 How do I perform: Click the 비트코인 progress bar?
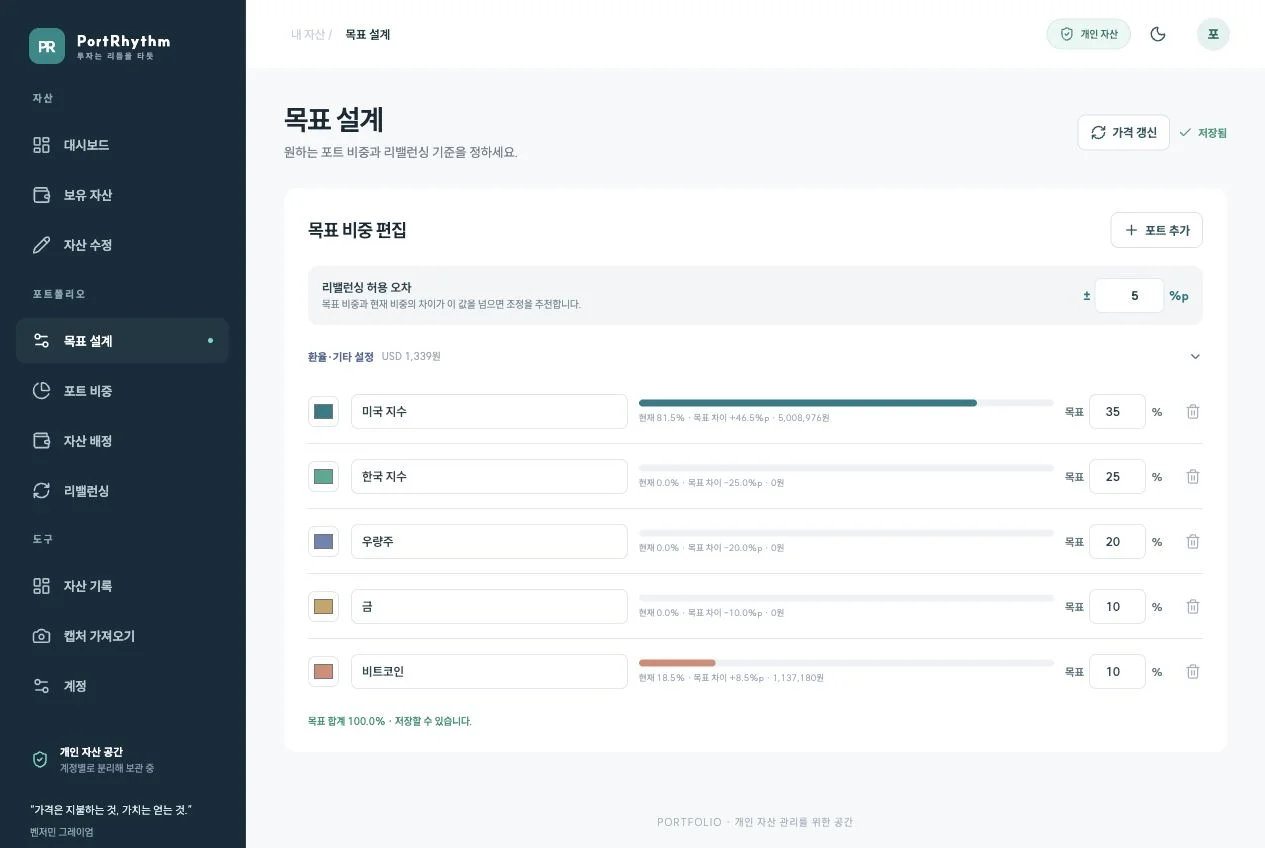(x=846, y=663)
